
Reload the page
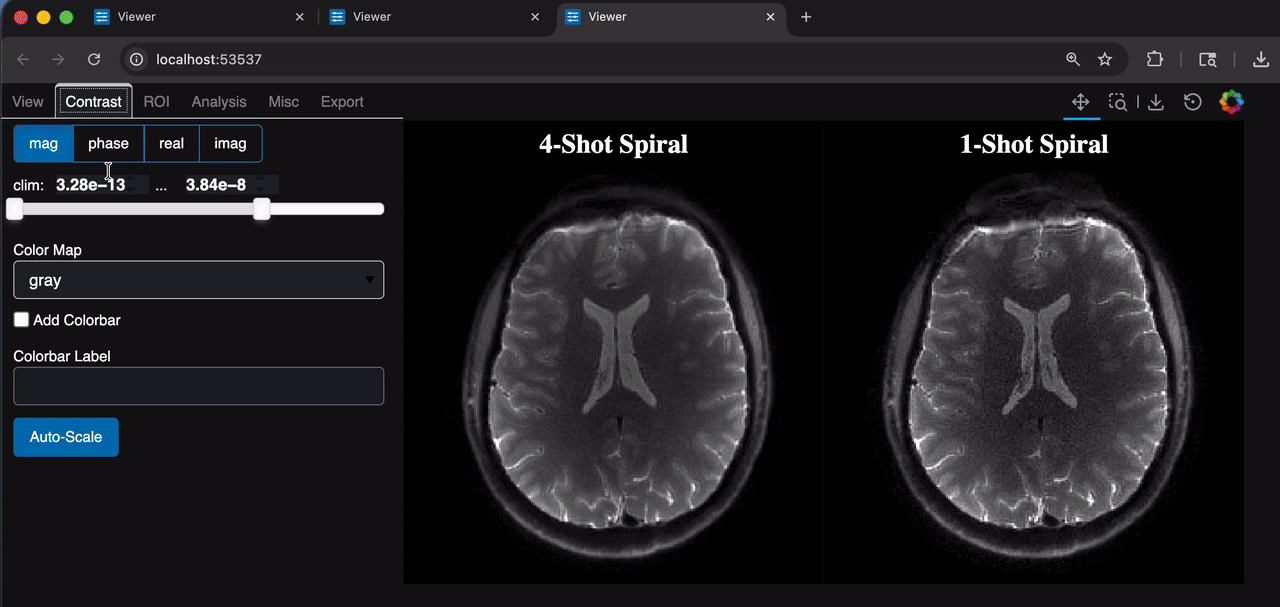tap(94, 59)
